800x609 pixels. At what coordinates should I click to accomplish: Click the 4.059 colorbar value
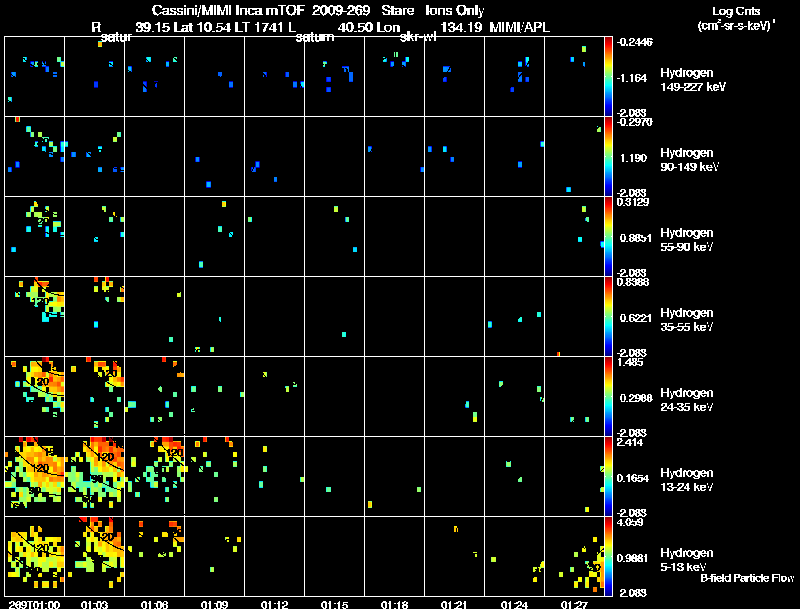pyautogui.click(x=630, y=522)
